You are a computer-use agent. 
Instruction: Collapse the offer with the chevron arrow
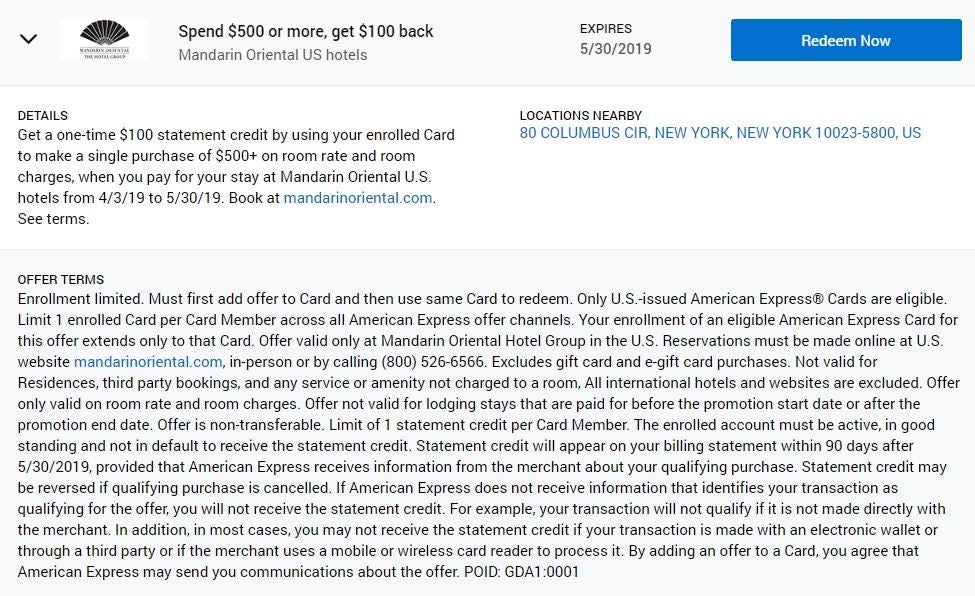coord(28,40)
